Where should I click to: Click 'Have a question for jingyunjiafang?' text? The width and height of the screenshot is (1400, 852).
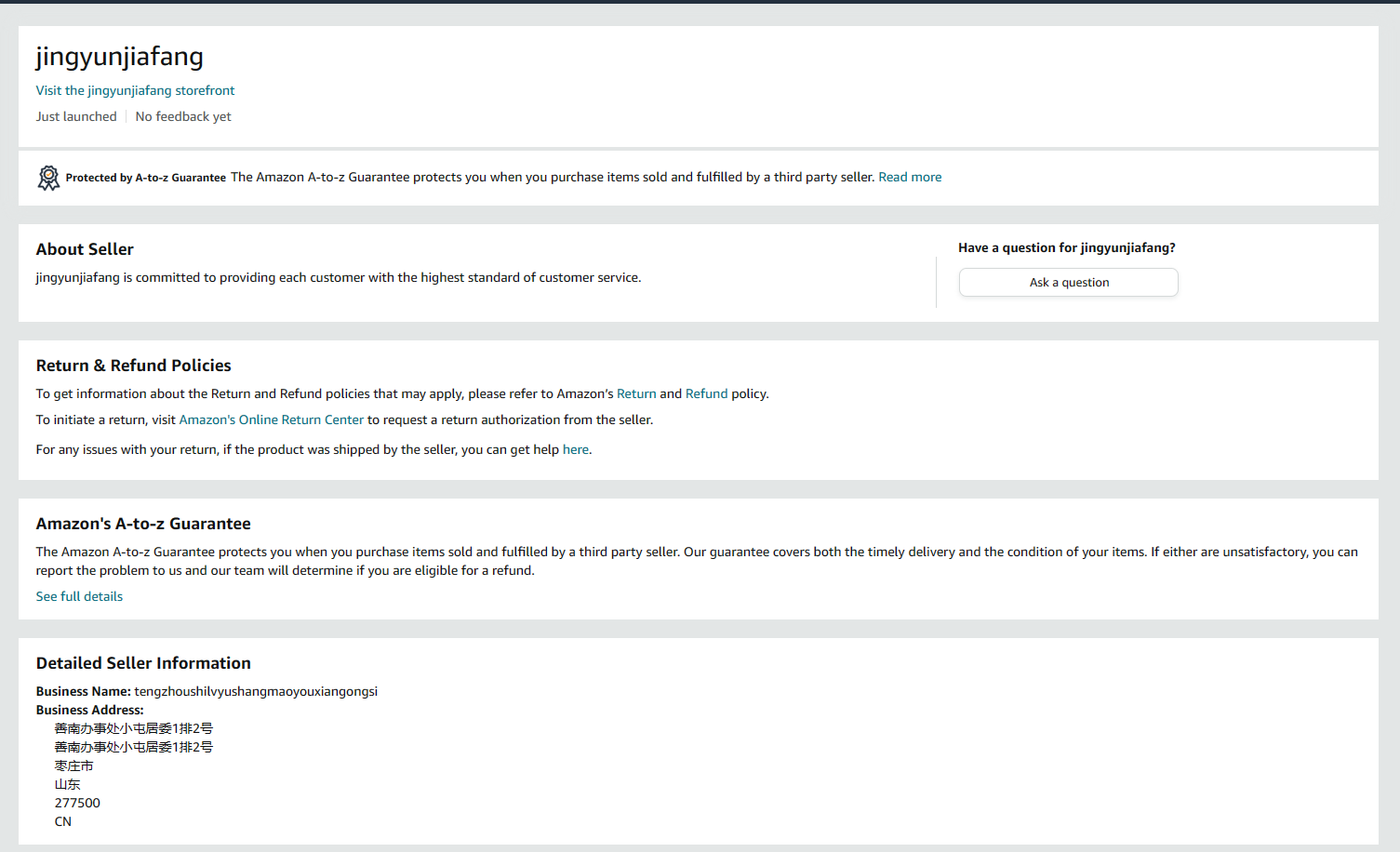tap(1067, 247)
